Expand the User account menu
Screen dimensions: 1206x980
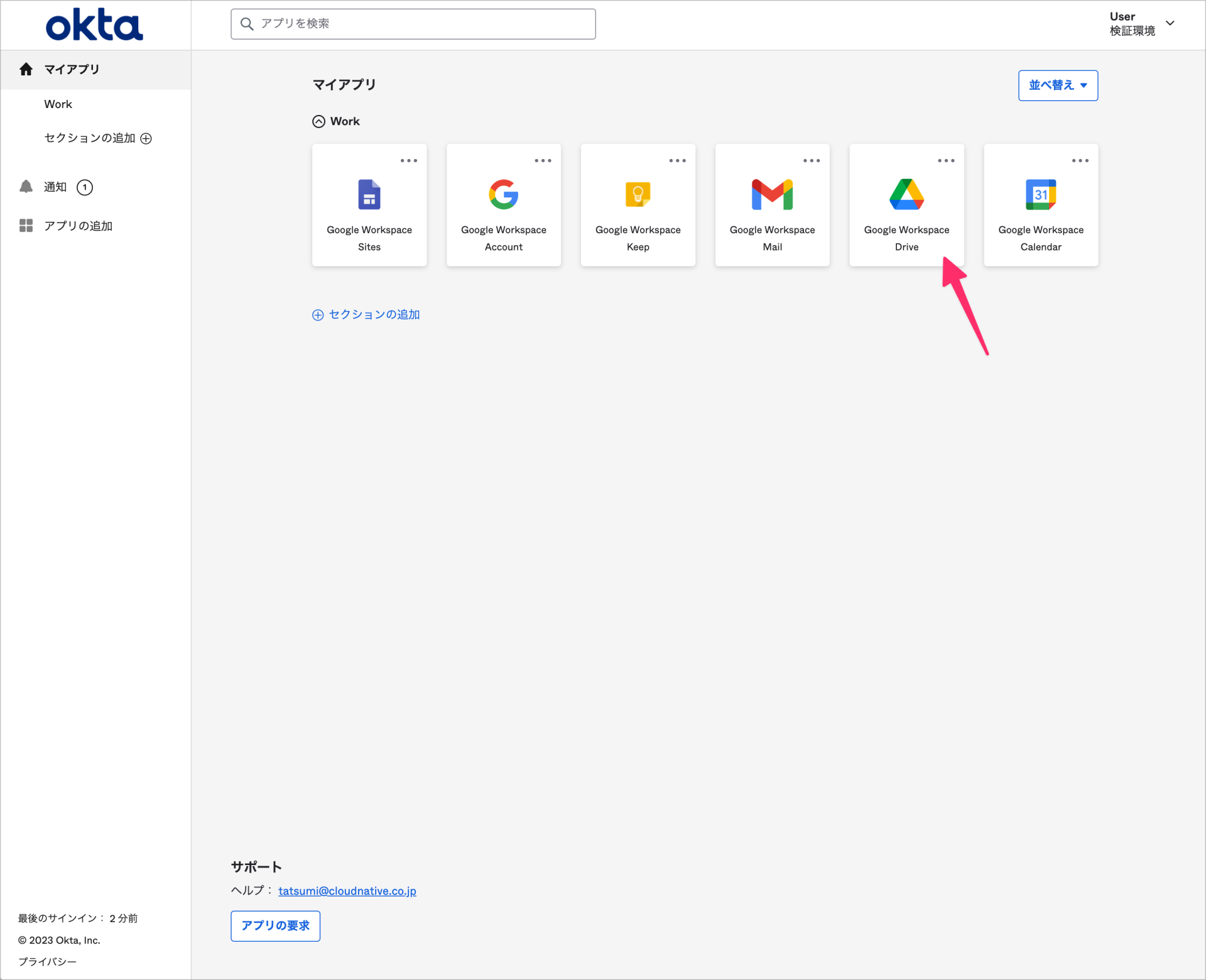1143,23
